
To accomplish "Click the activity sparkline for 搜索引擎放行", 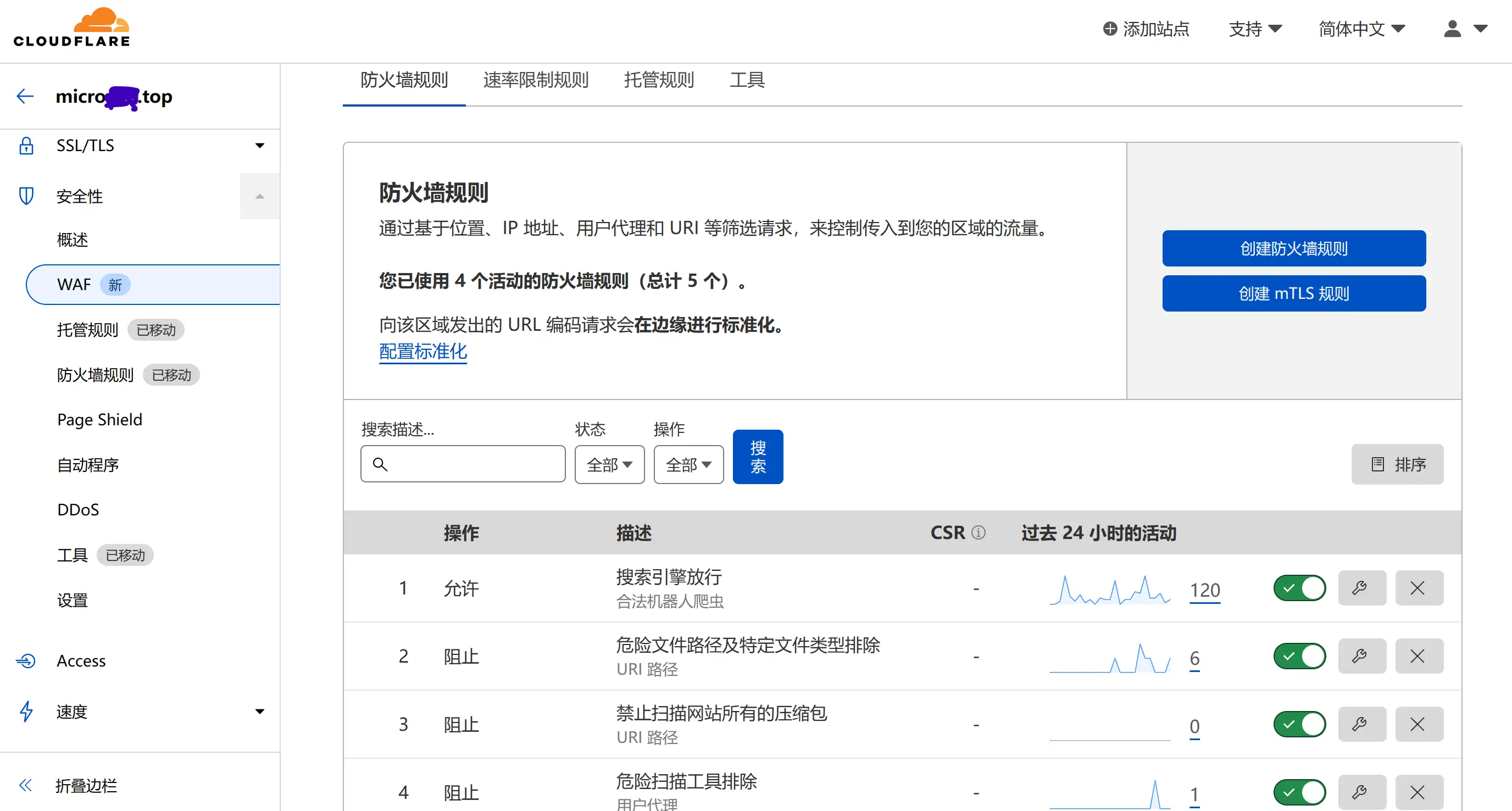I will coord(1109,590).
